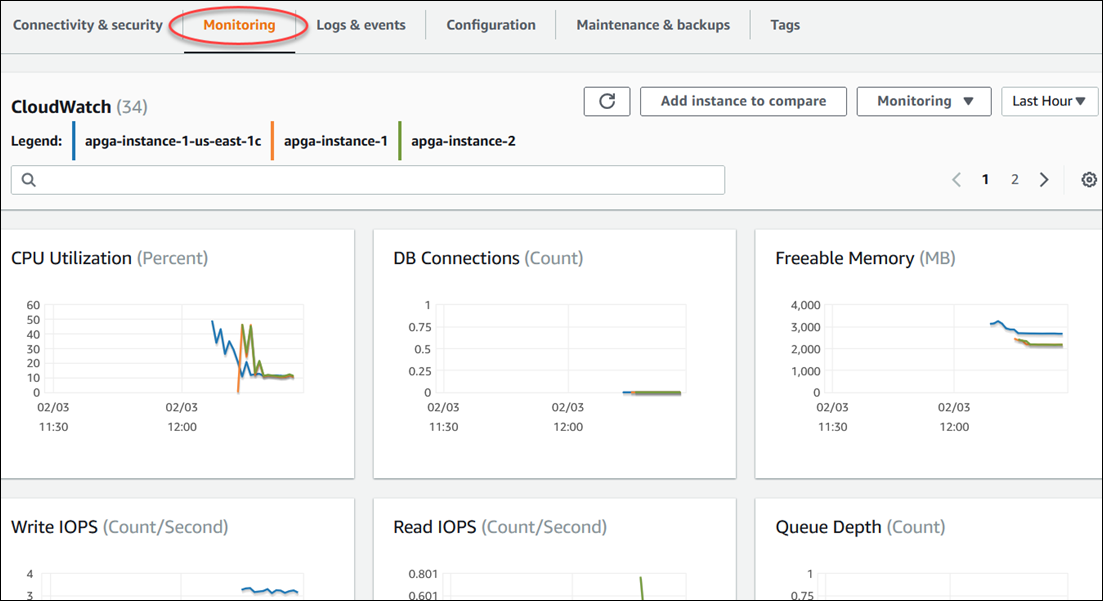Image resolution: width=1103 pixels, height=601 pixels.
Task: Click orange legend marker for apga-instance-1
Action: click(x=273, y=141)
